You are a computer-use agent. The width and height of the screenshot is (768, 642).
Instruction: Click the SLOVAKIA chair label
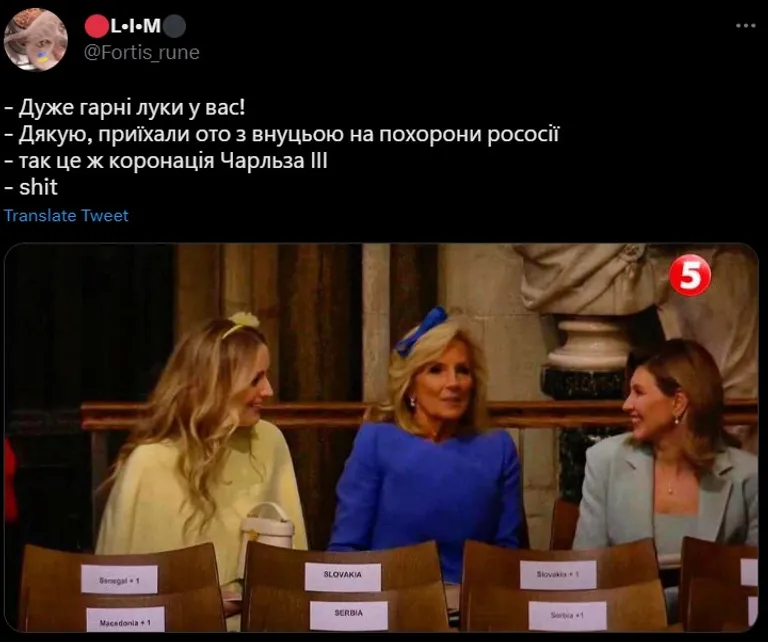click(x=342, y=575)
